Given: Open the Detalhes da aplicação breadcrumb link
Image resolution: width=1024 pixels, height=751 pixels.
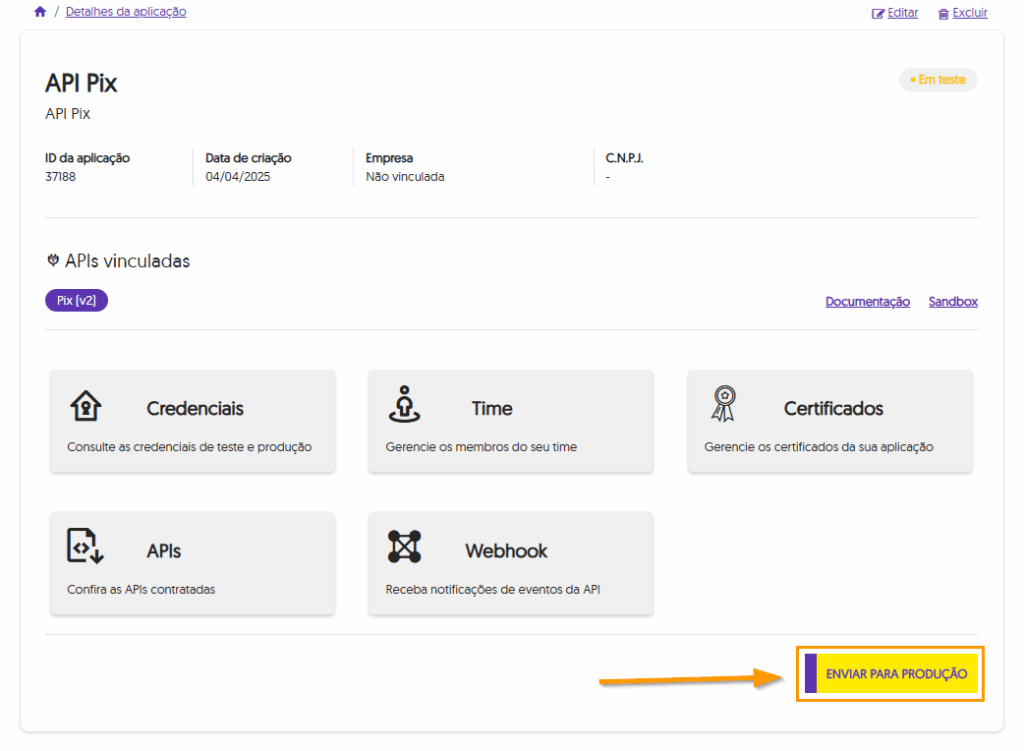Looking at the screenshot, I should 126,12.
